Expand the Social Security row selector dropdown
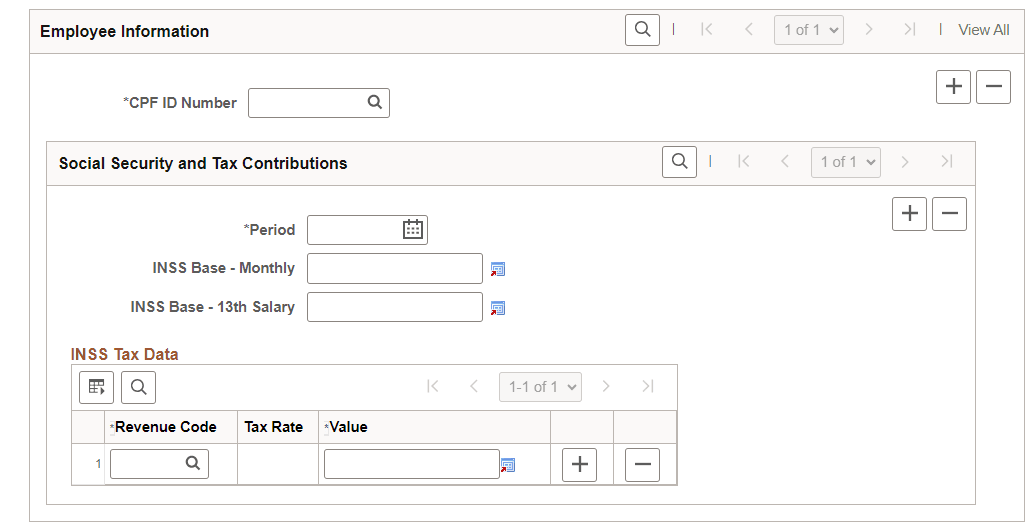1030x528 pixels. [846, 162]
